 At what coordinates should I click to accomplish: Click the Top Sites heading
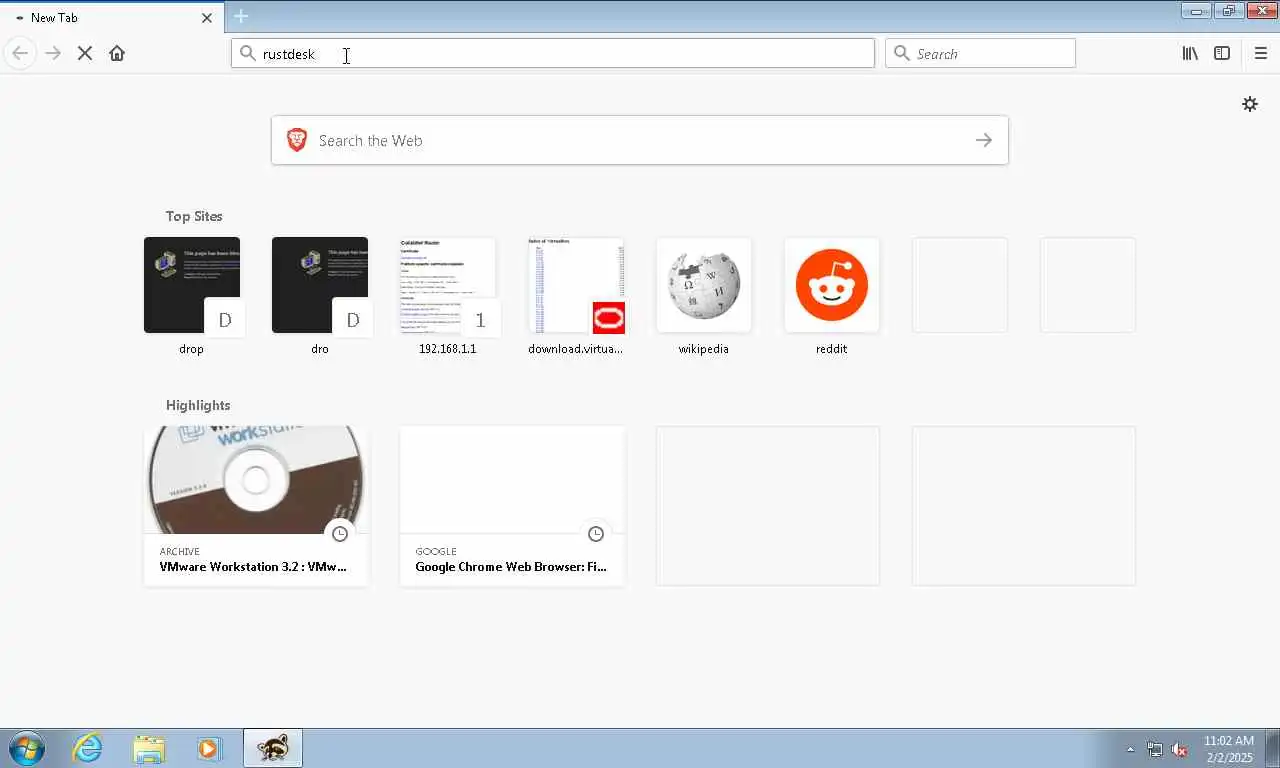194,216
